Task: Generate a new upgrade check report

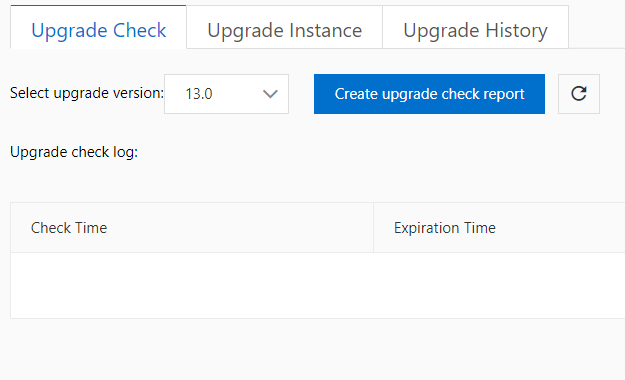Action: [x=429, y=94]
